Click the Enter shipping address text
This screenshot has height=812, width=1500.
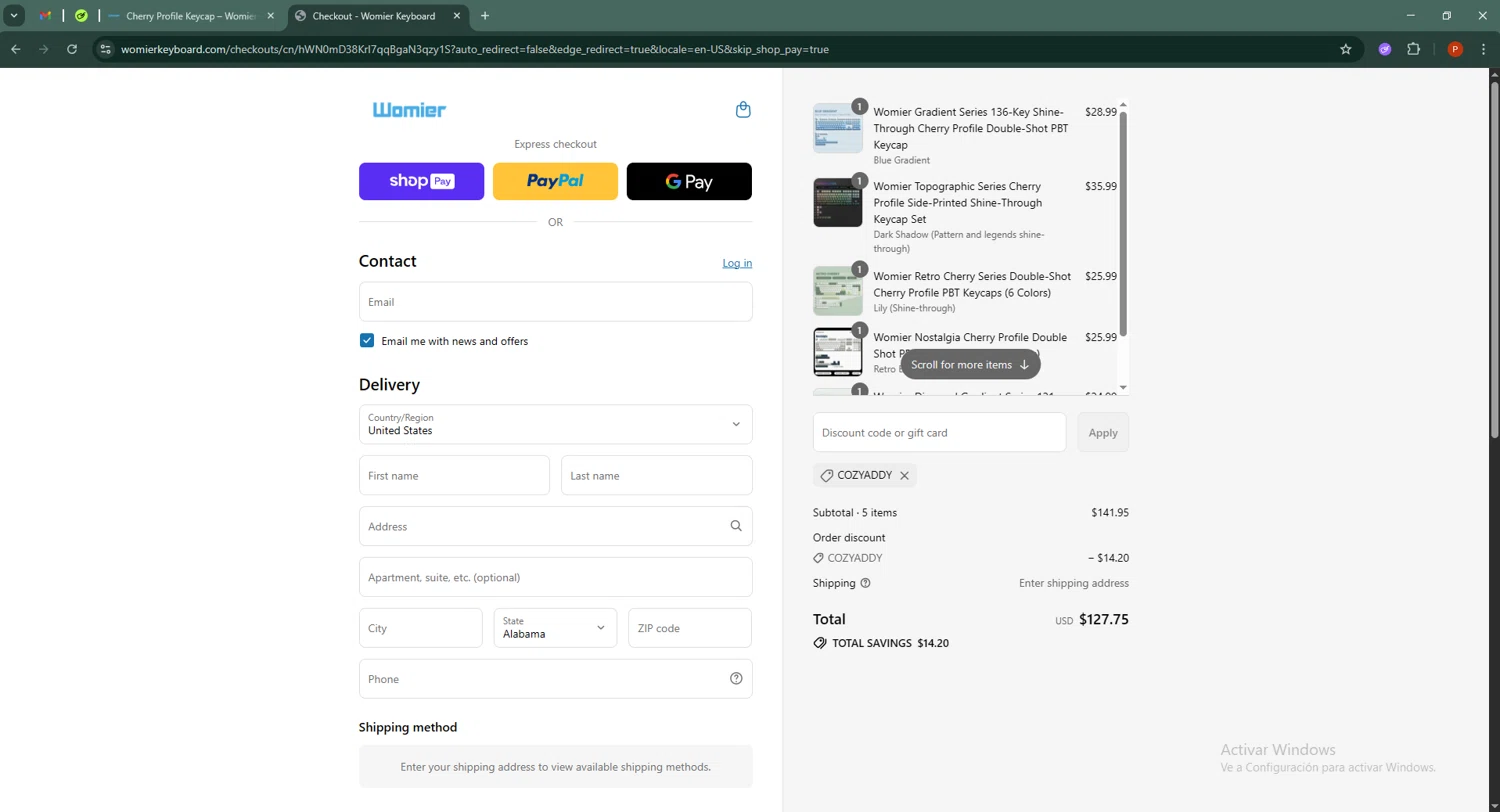(x=1074, y=583)
